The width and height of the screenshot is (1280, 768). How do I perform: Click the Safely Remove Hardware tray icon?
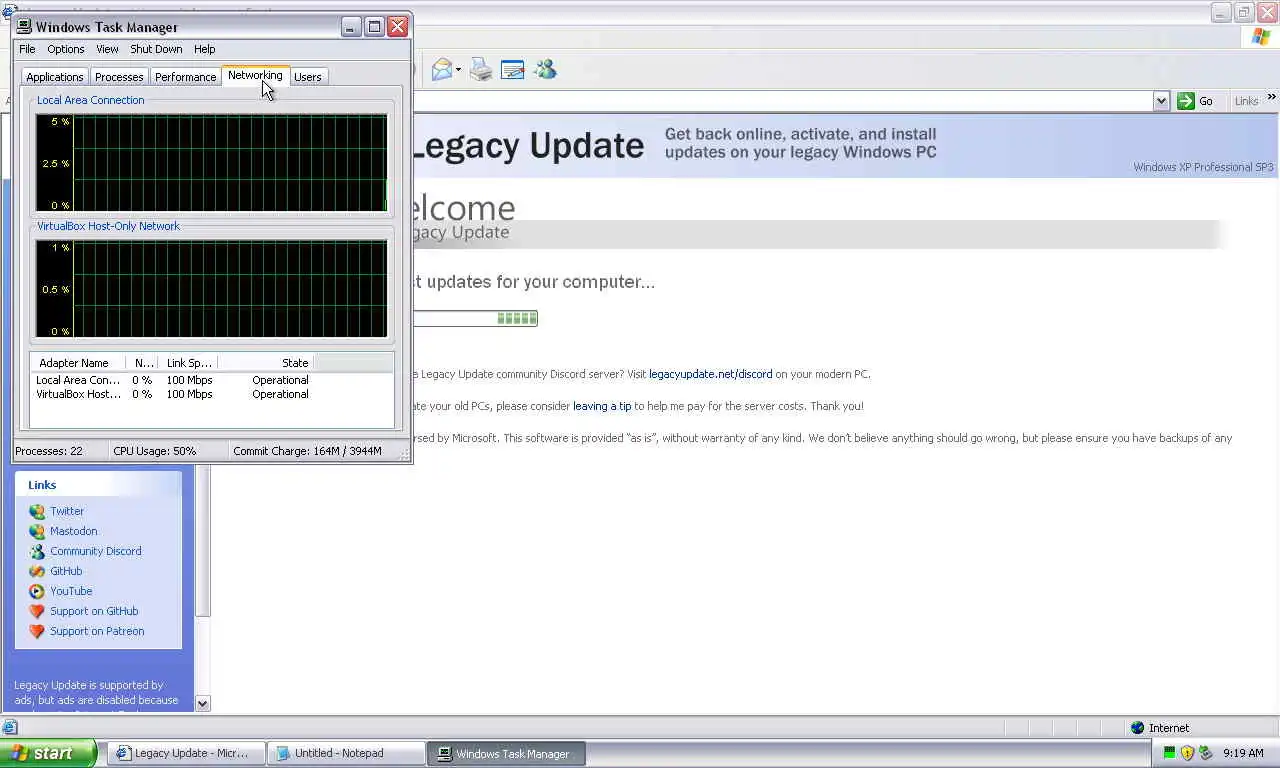[x=1205, y=753]
